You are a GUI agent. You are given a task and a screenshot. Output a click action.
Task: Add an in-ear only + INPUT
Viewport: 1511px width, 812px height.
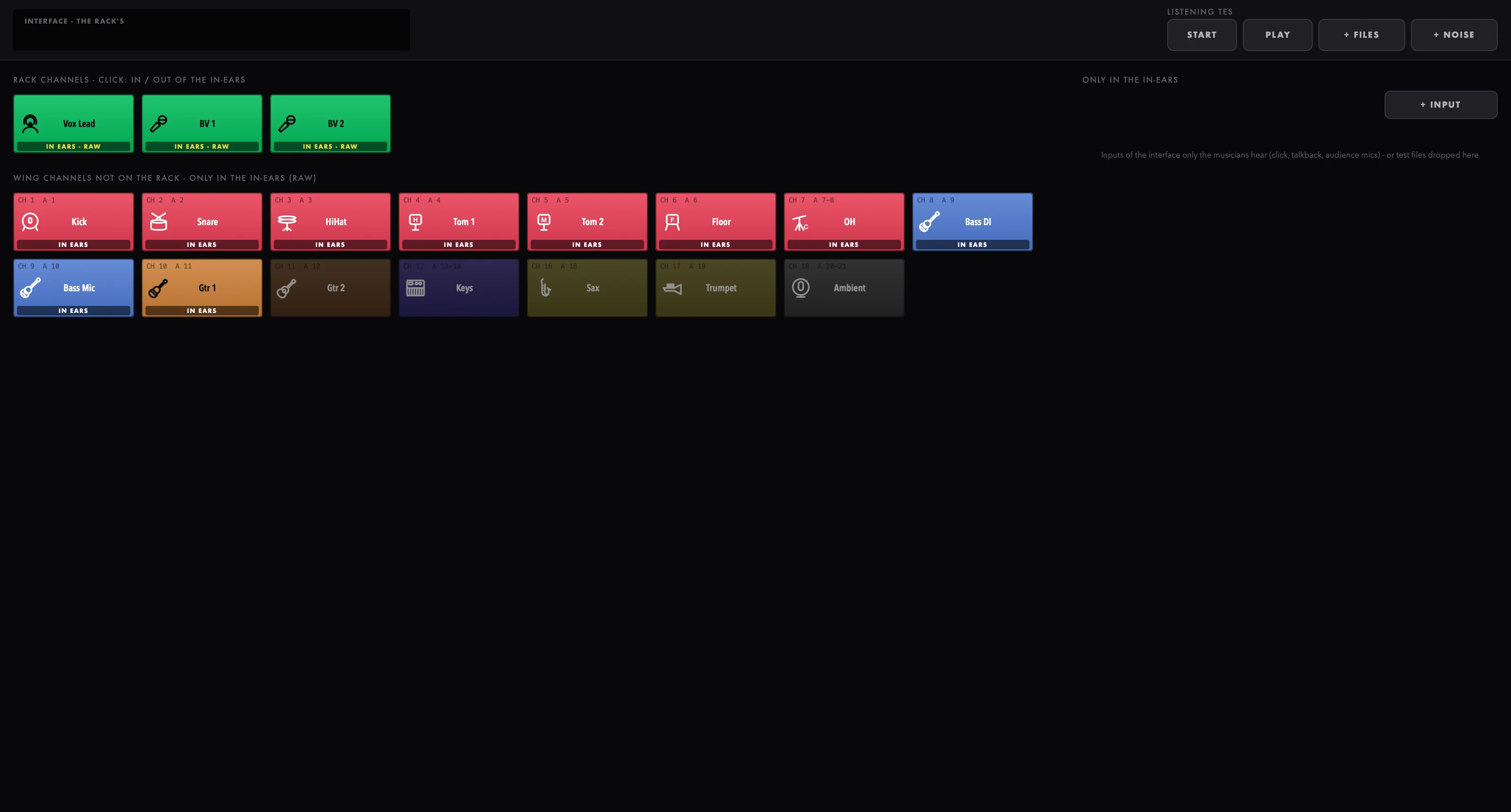tap(1441, 104)
